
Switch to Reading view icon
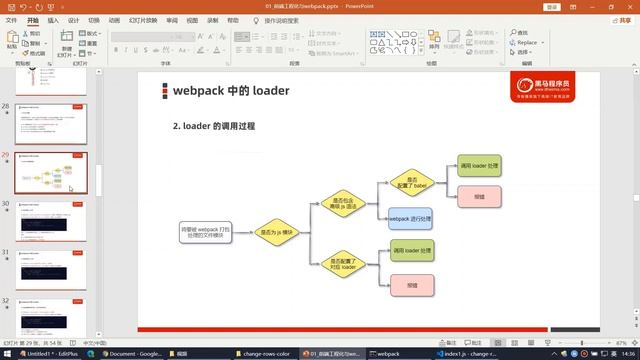(531, 343)
